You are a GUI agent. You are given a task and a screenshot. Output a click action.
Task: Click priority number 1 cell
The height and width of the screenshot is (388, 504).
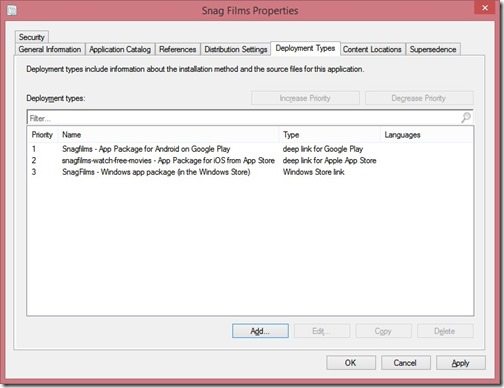pyautogui.click(x=34, y=149)
